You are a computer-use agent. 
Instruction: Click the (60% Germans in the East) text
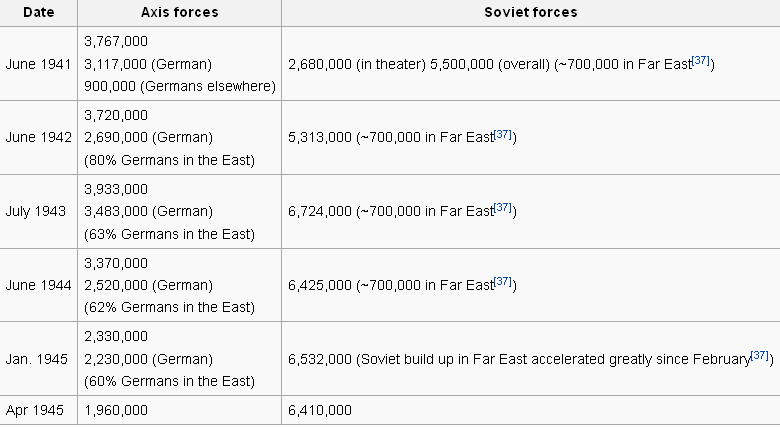pos(169,381)
